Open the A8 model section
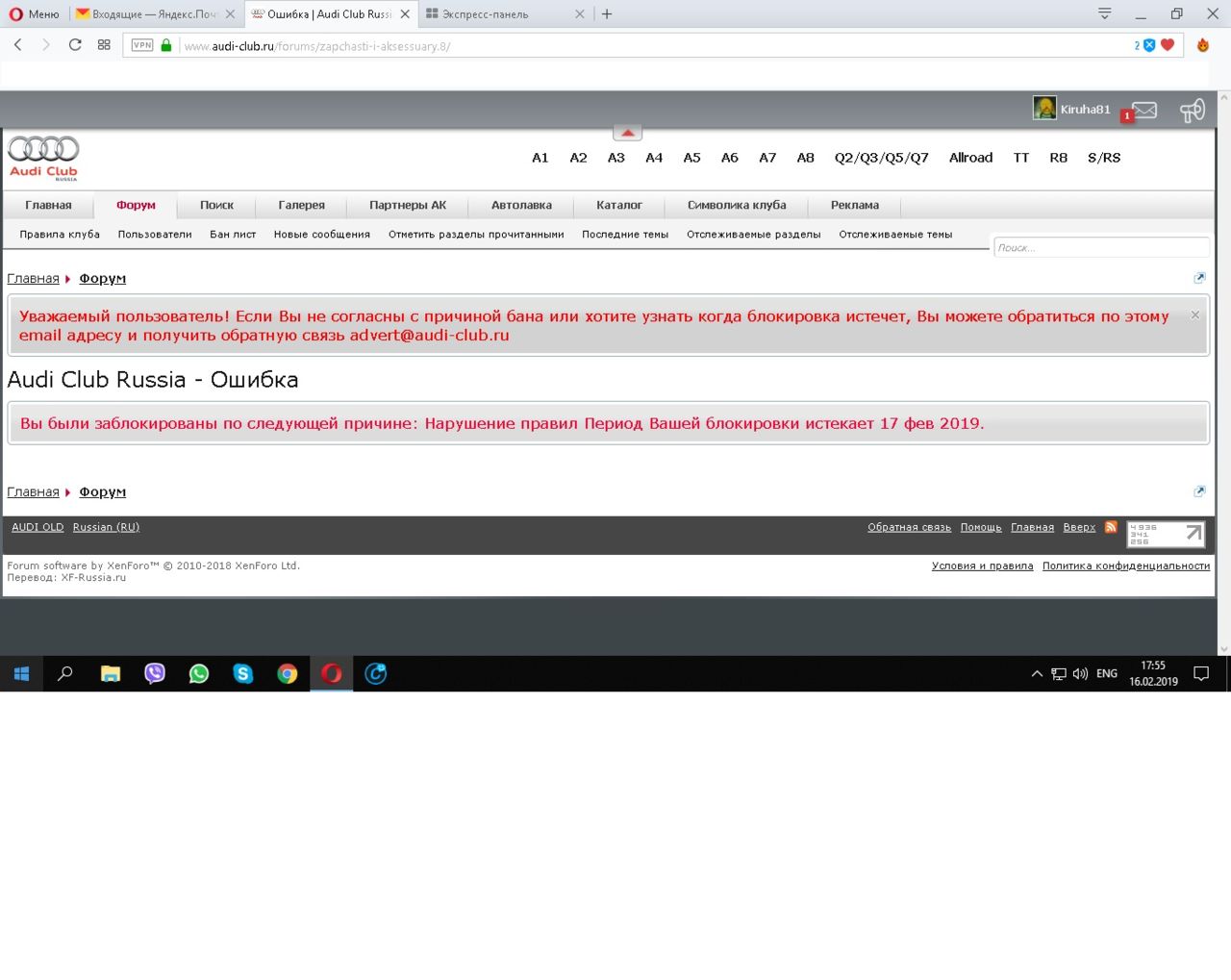The height and width of the screenshot is (980, 1231). [x=806, y=158]
